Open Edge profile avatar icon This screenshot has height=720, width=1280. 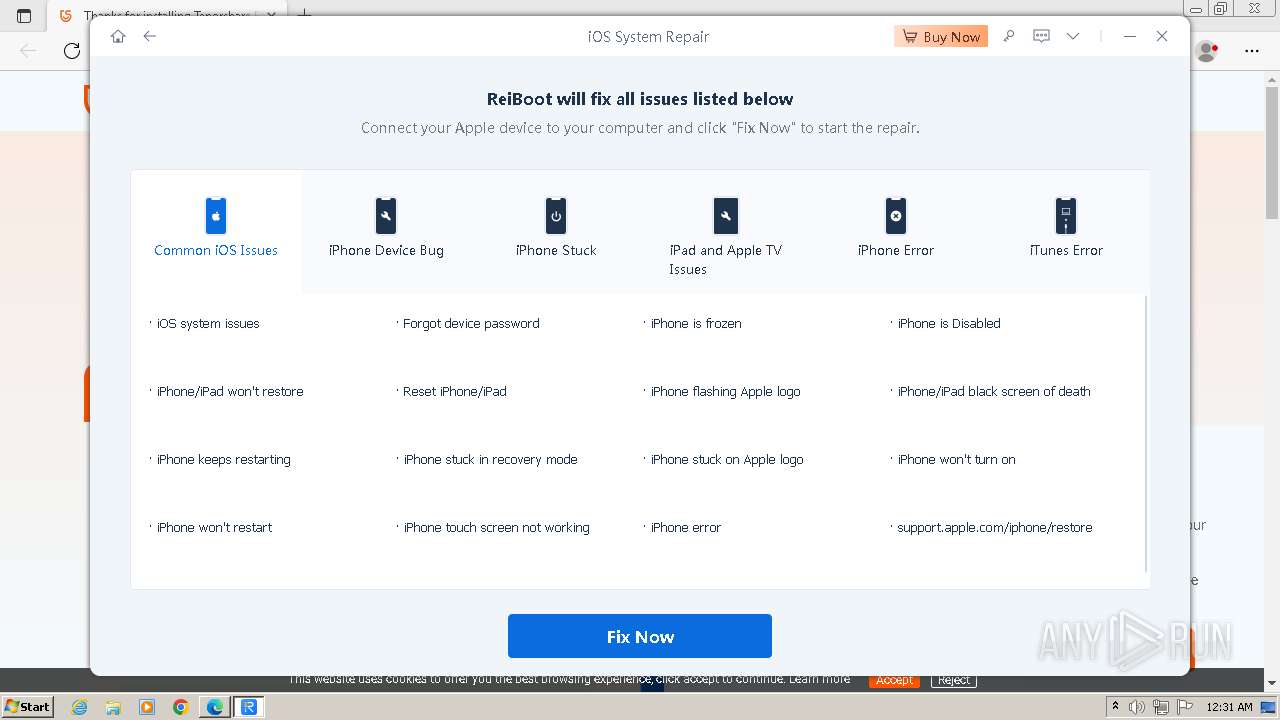click(1208, 51)
